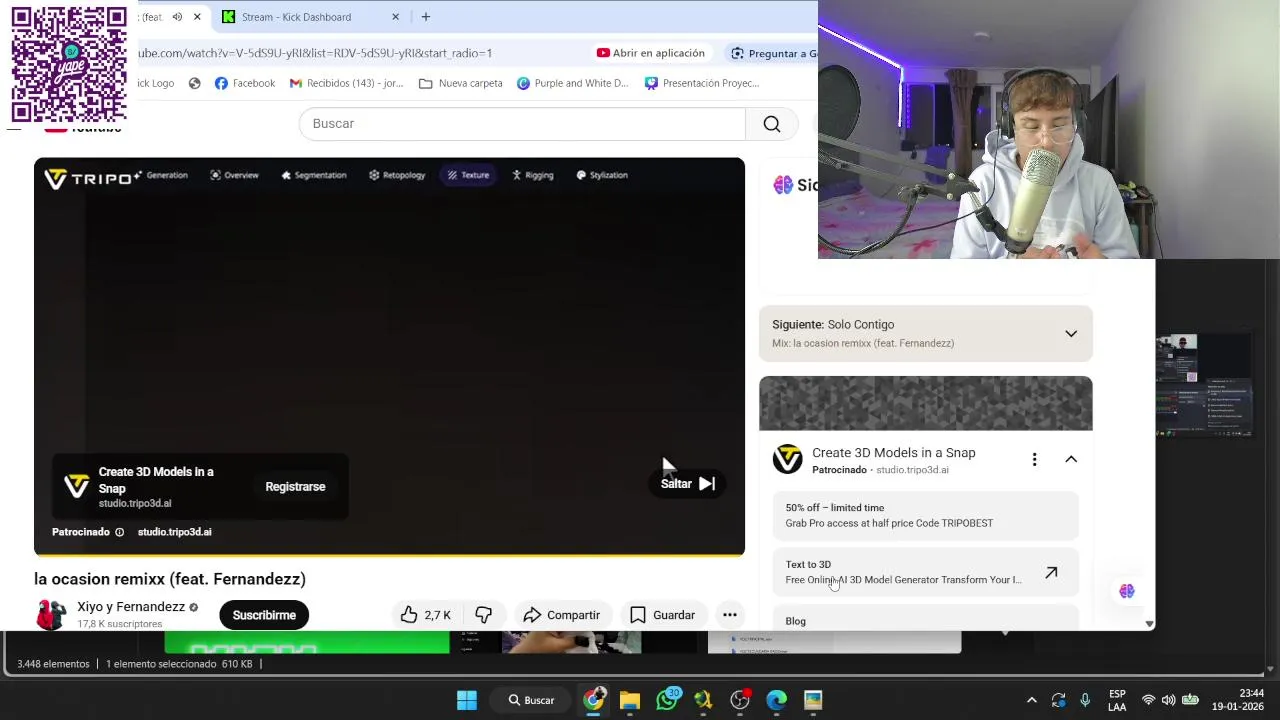Image resolution: width=1280 pixels, height=720 pixels.
Task: Open the globe icon bookmark
Action: pyautogui.click(x=194, y=83)
